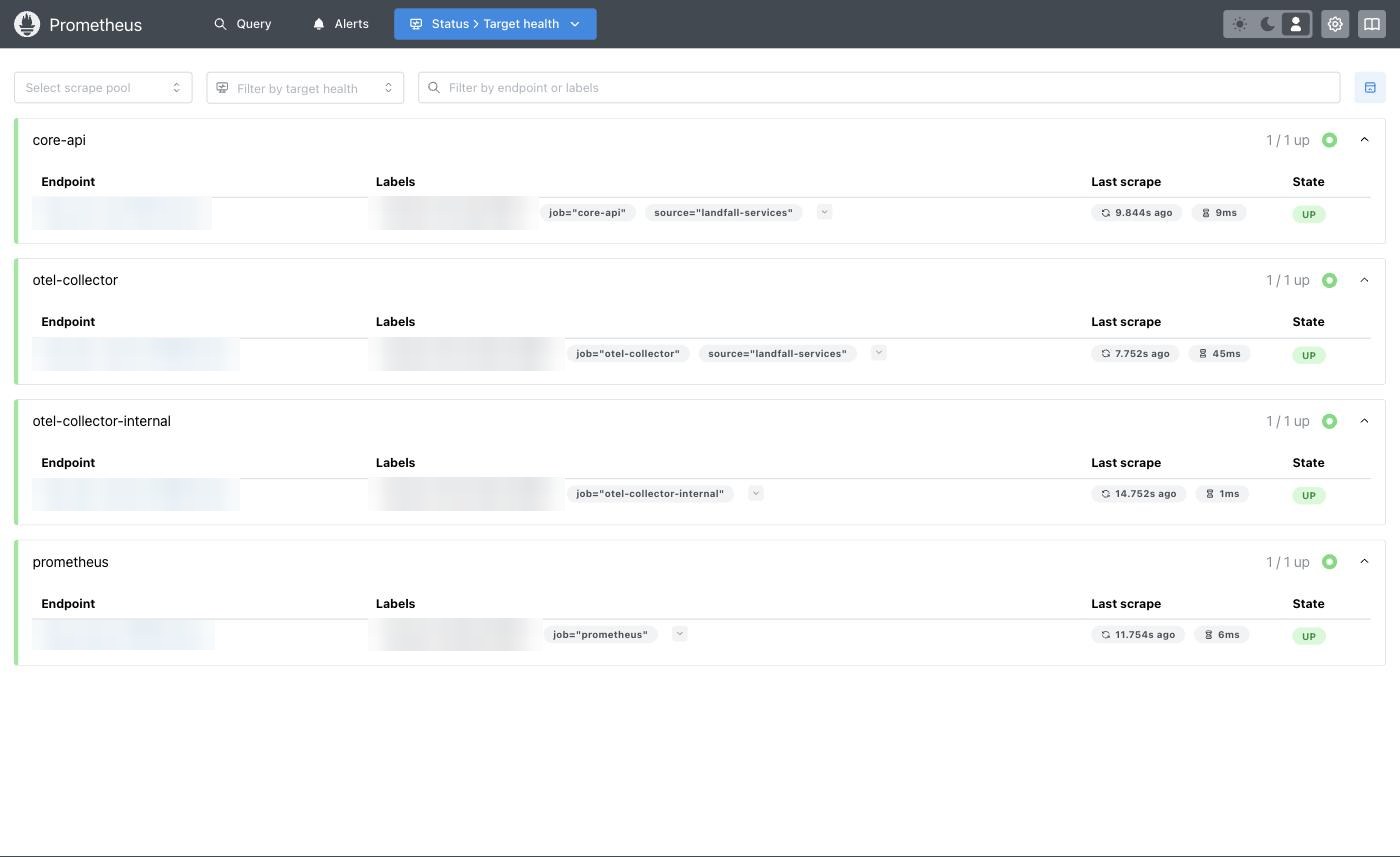Image resolution: width=1400 pixels, height=857 pixels.
Task: Click the 14.752s ago last scrape badge
Action: coord(1138,494)
